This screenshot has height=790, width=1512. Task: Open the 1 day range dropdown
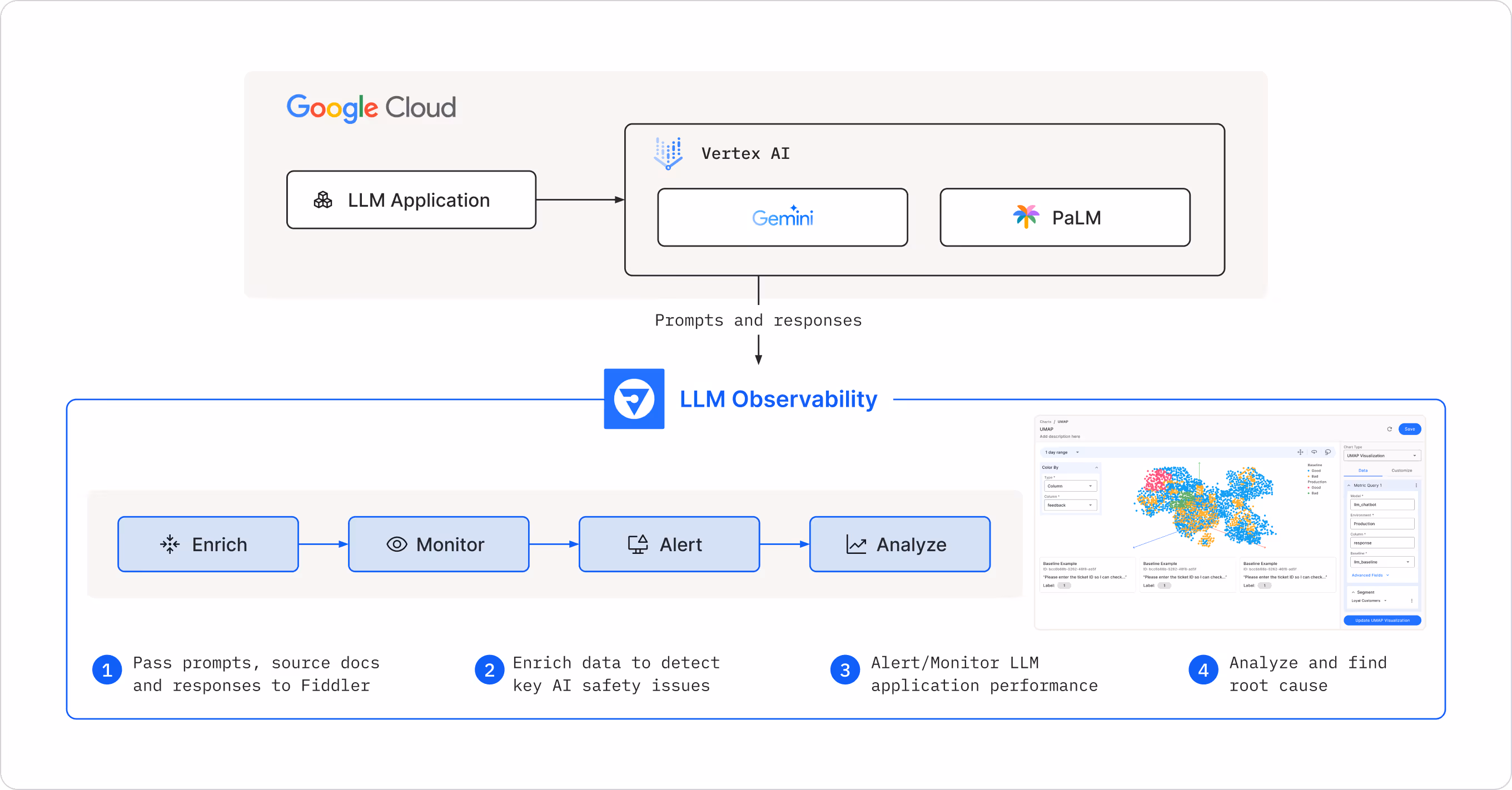point(1062,452)
